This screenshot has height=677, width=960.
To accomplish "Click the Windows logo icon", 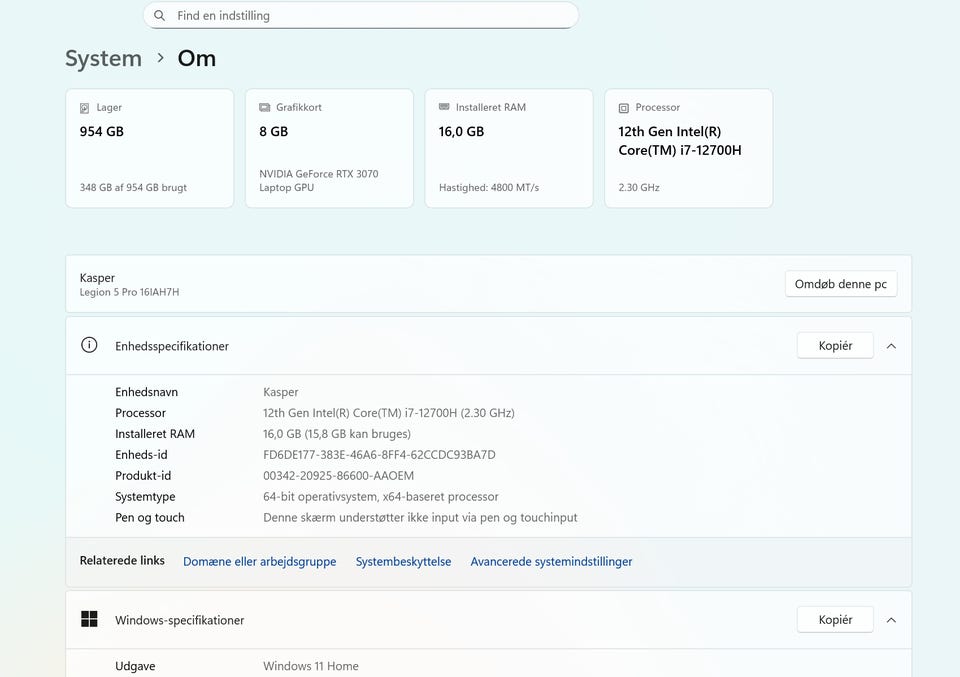I will pos(89,620).
